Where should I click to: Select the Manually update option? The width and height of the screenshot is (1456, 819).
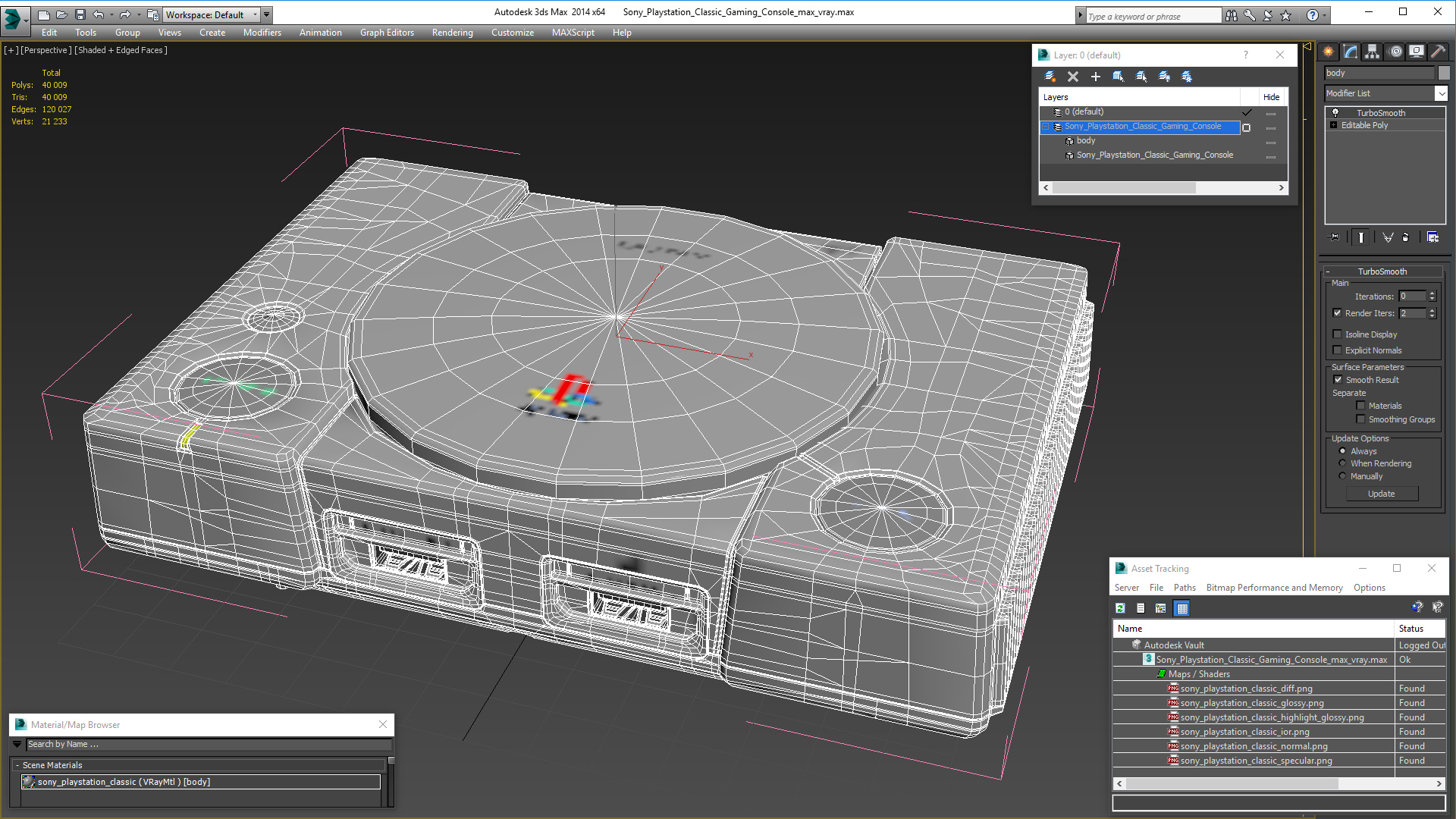click(1342, 476)
